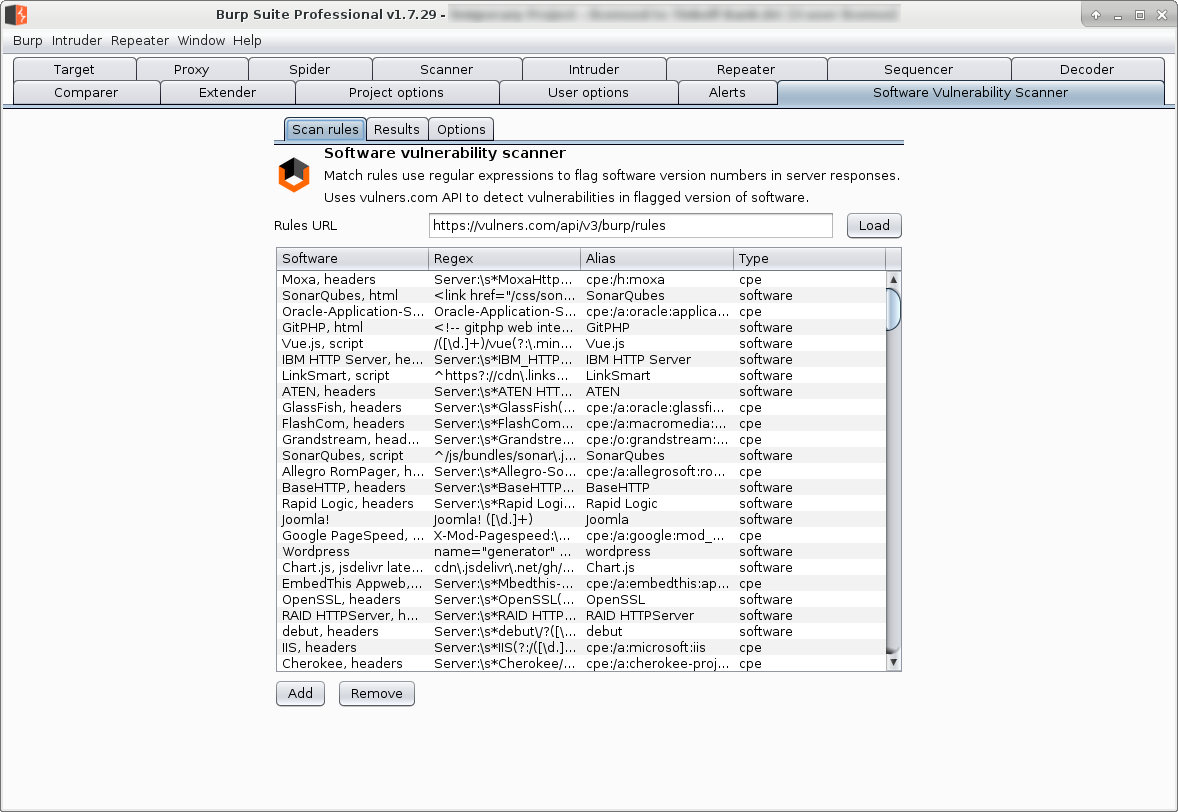Select the debut, headers rule row
Image resolution: width=1178 pixels, height=812 pixels.
pos(581,632)
